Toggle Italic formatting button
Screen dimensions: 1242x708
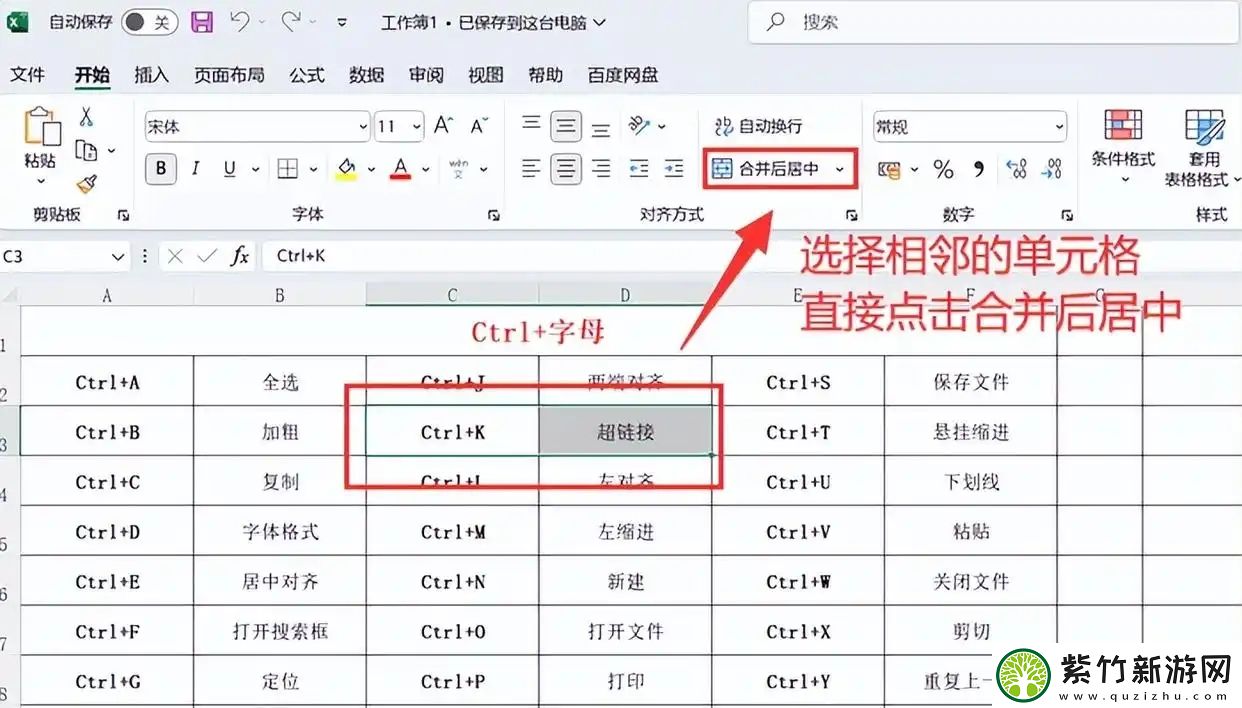point(195,169)
